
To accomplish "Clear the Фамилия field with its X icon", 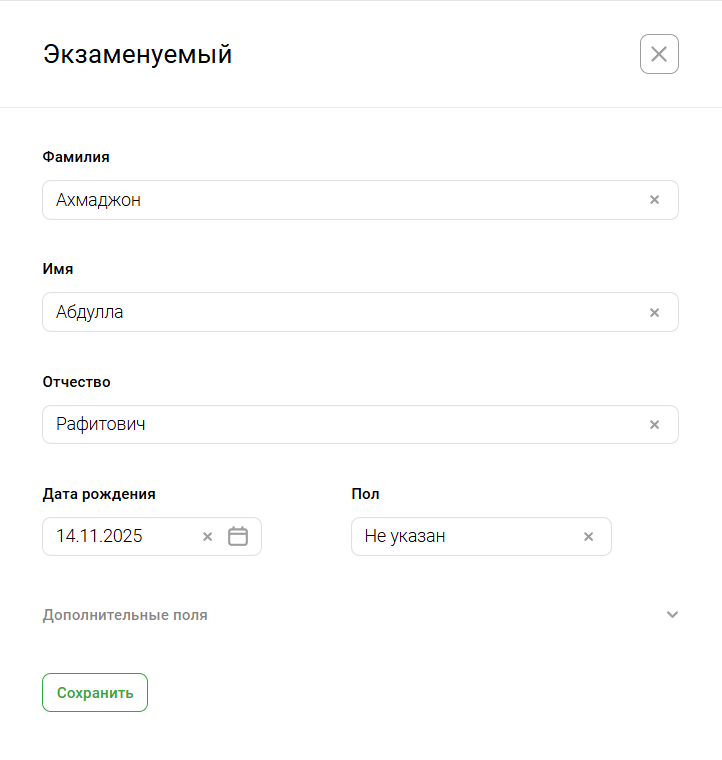I will coord(655,200).
